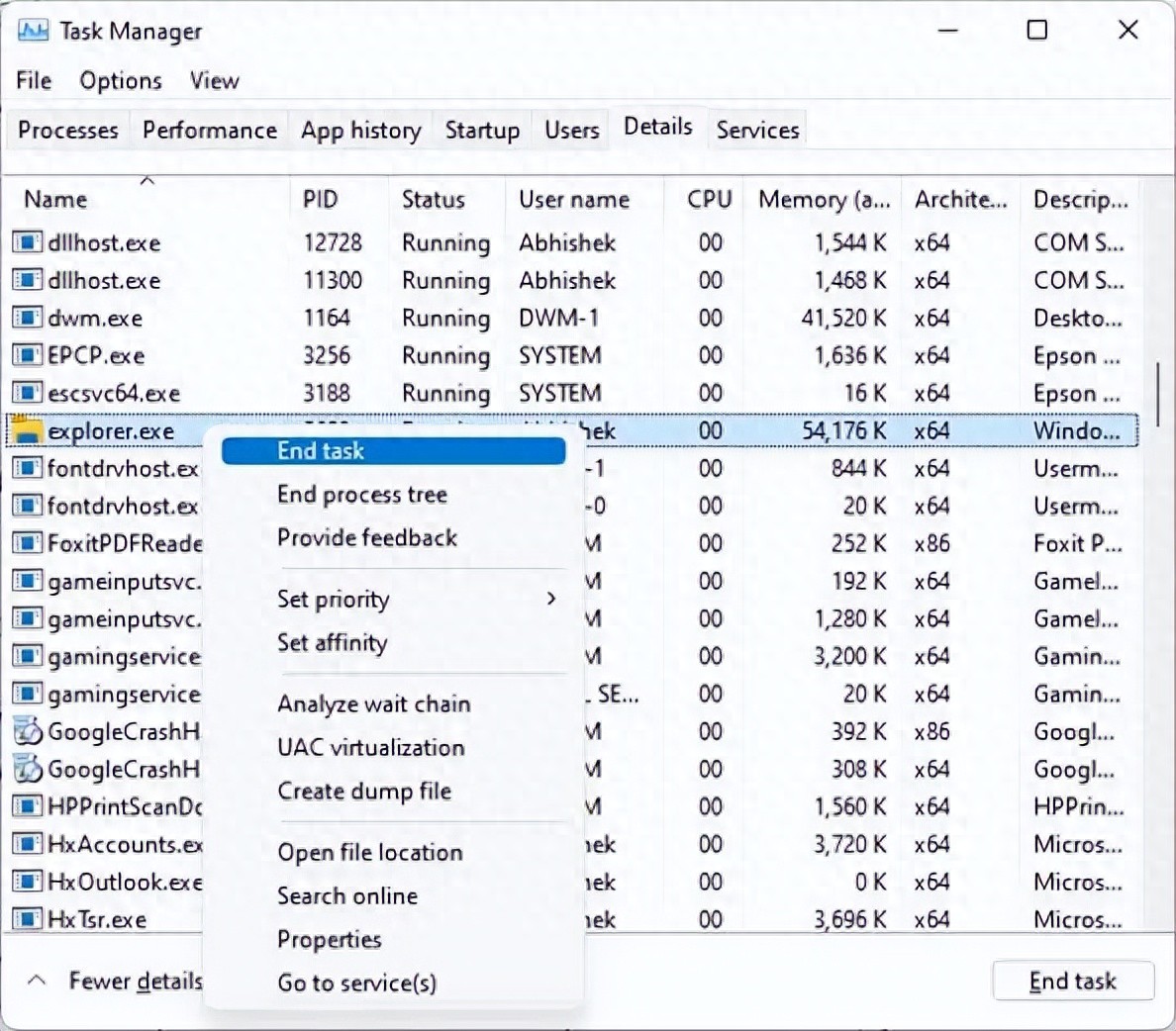Switch to the Users tab

(x=572, y=130)
